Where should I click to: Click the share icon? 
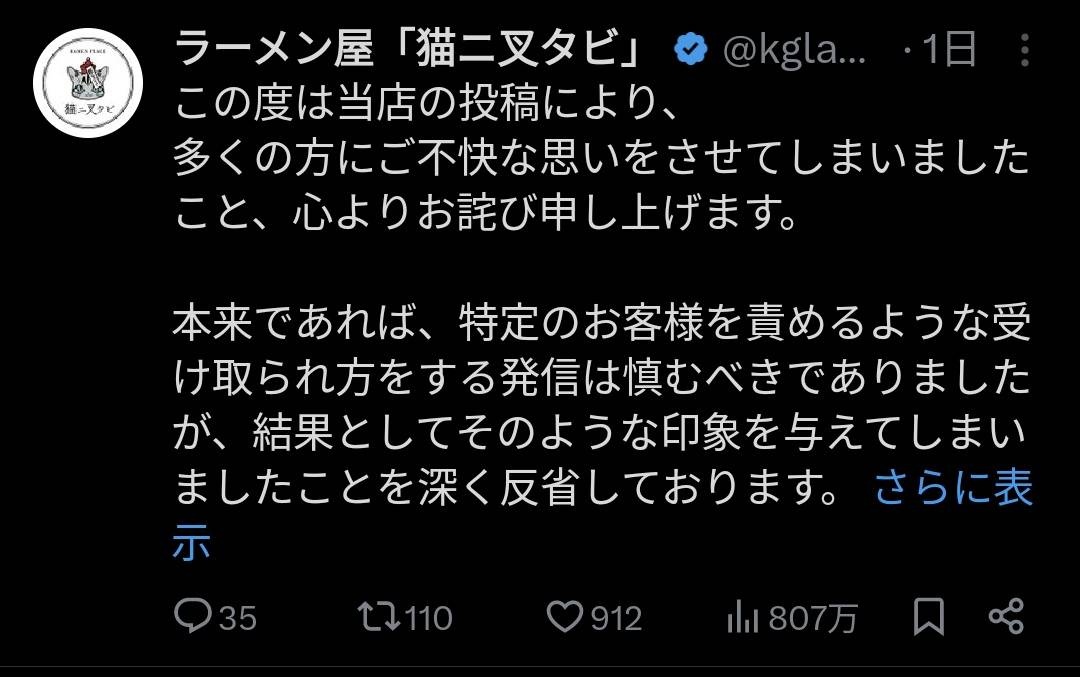pos(1005,617)
